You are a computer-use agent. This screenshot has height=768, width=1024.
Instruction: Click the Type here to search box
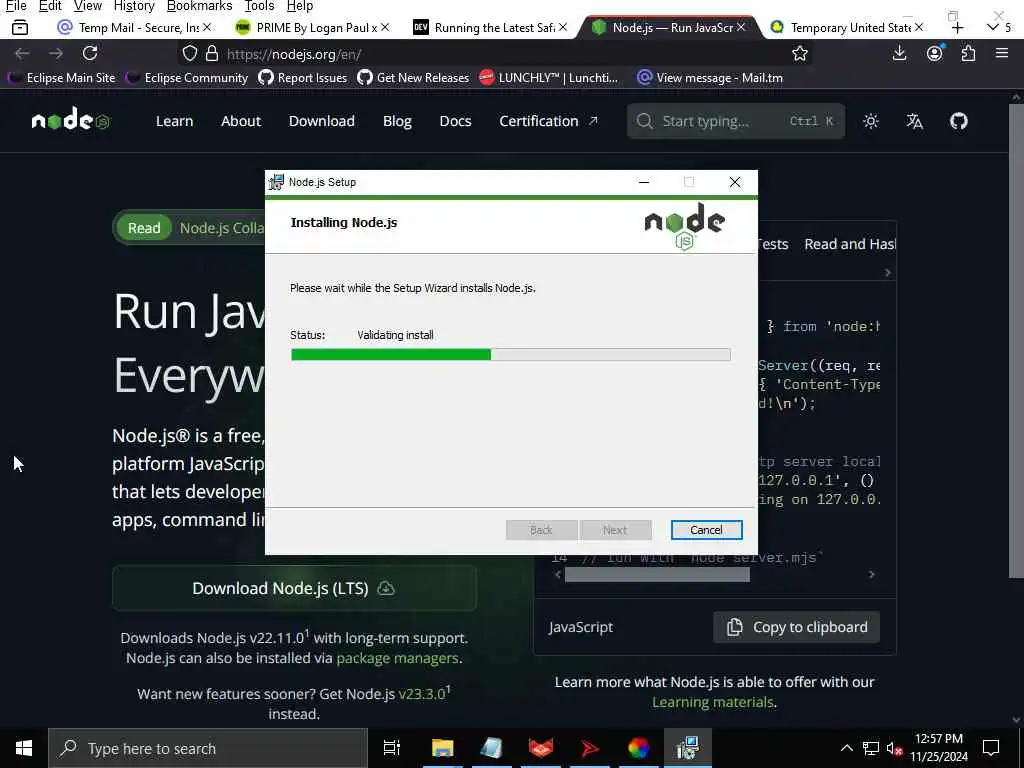[208, 748]
